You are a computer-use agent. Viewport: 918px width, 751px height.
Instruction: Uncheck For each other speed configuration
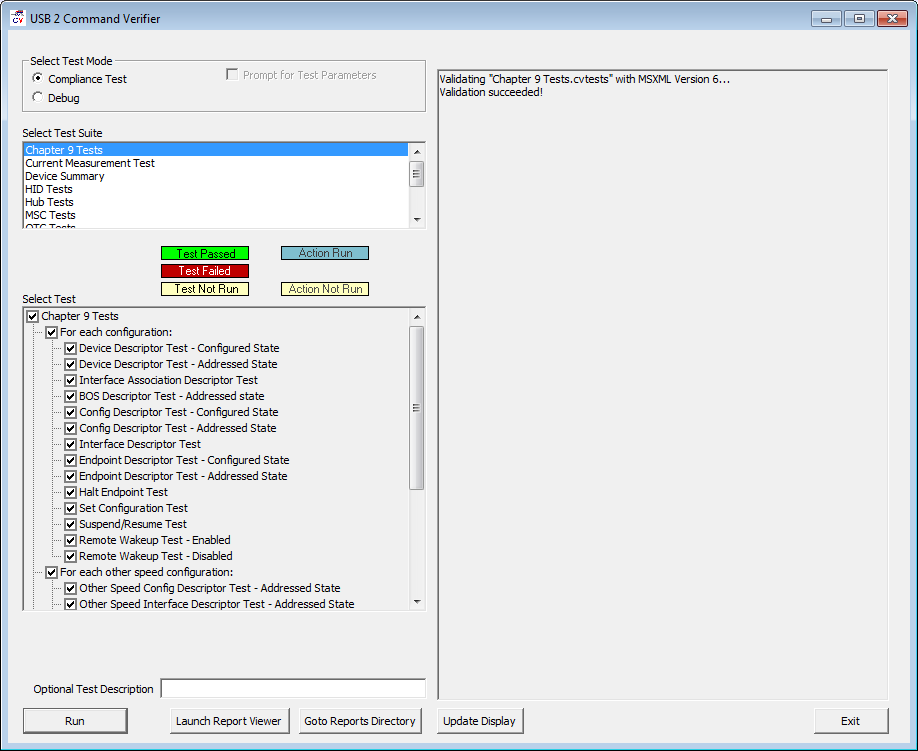coord(51,572)
